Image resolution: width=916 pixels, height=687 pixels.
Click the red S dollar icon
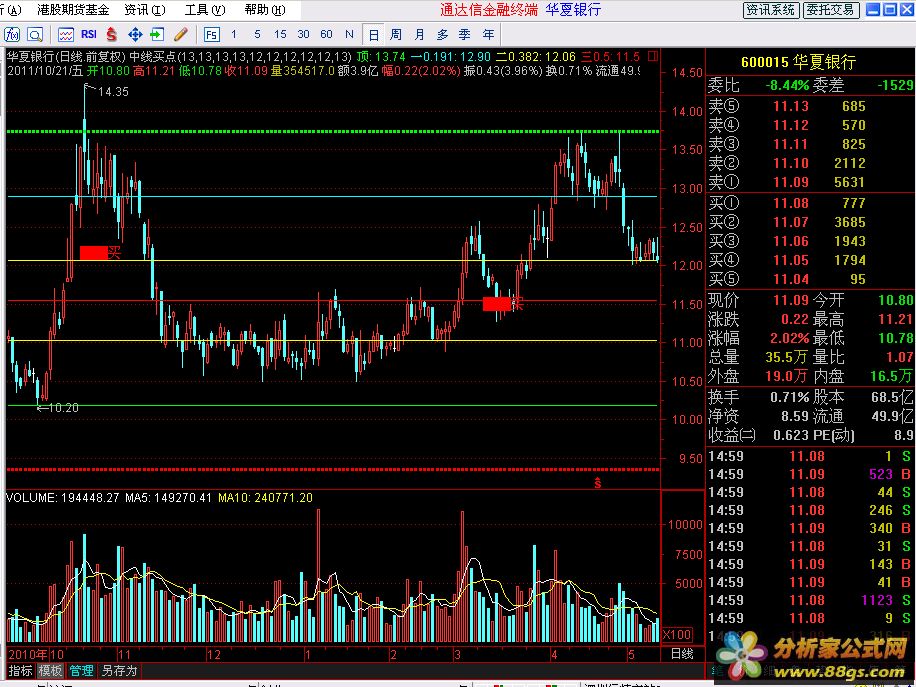pyautogui.click(x=112, y=34)
